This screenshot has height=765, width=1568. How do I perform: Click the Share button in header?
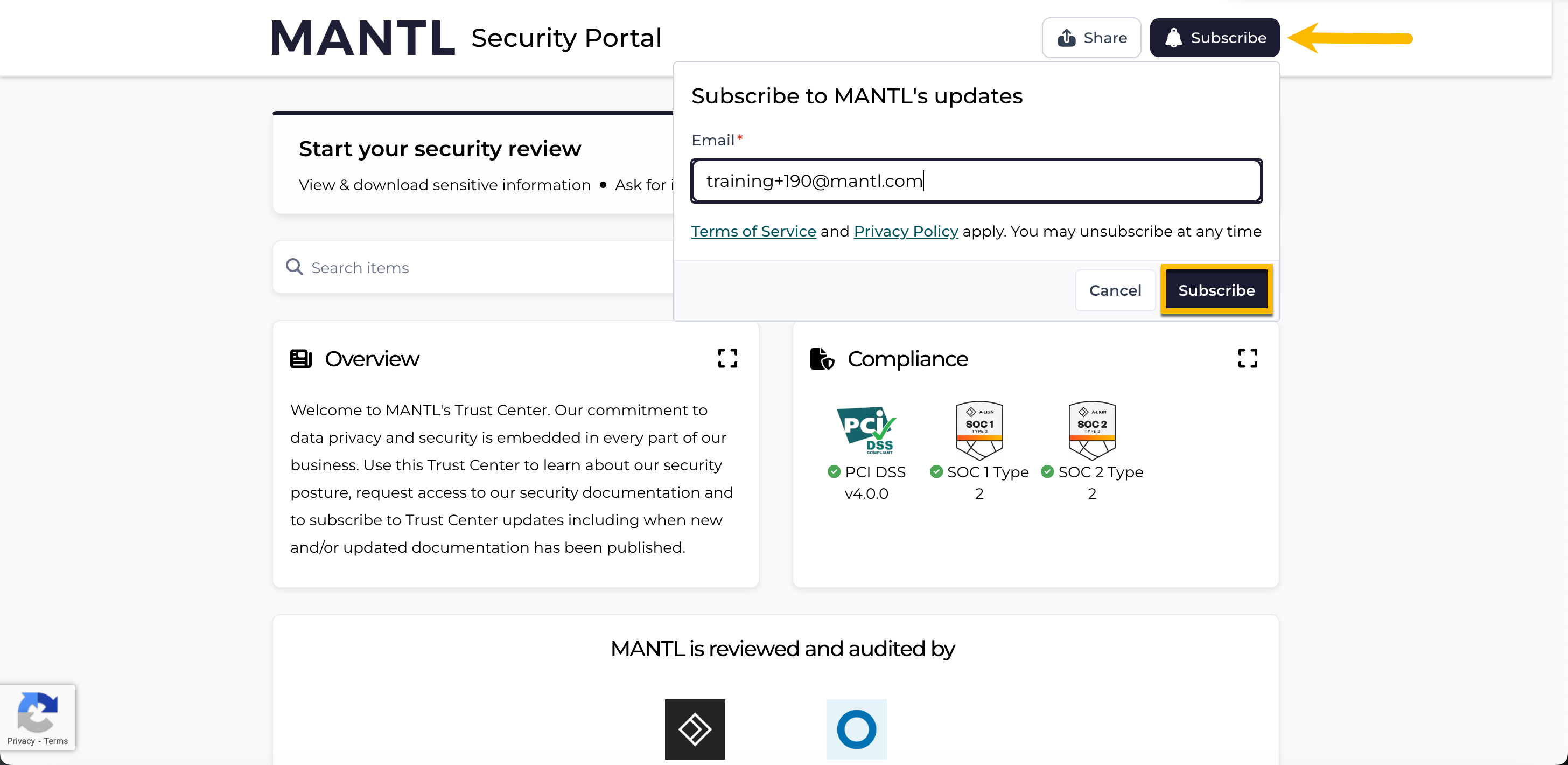tap(1091, 38)
